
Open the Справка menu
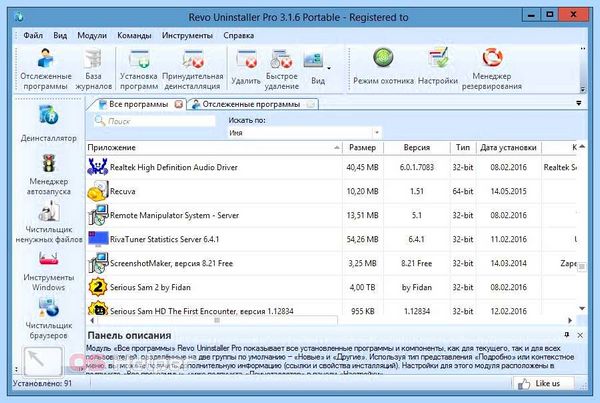click(238, 36)
